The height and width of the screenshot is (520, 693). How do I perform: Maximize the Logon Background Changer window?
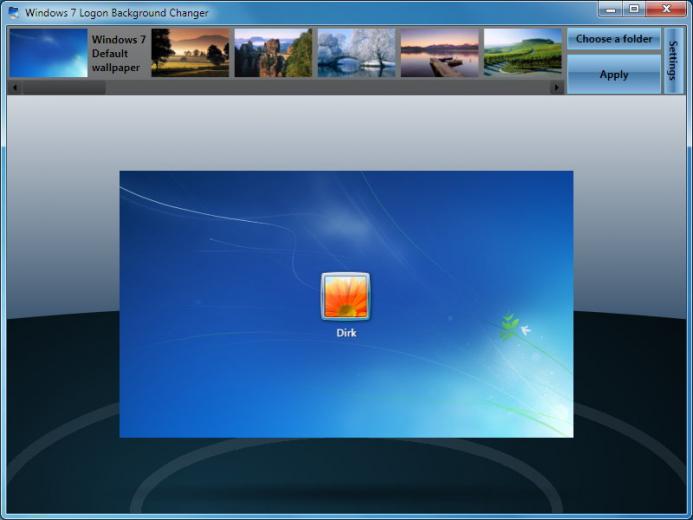(634, 8)
